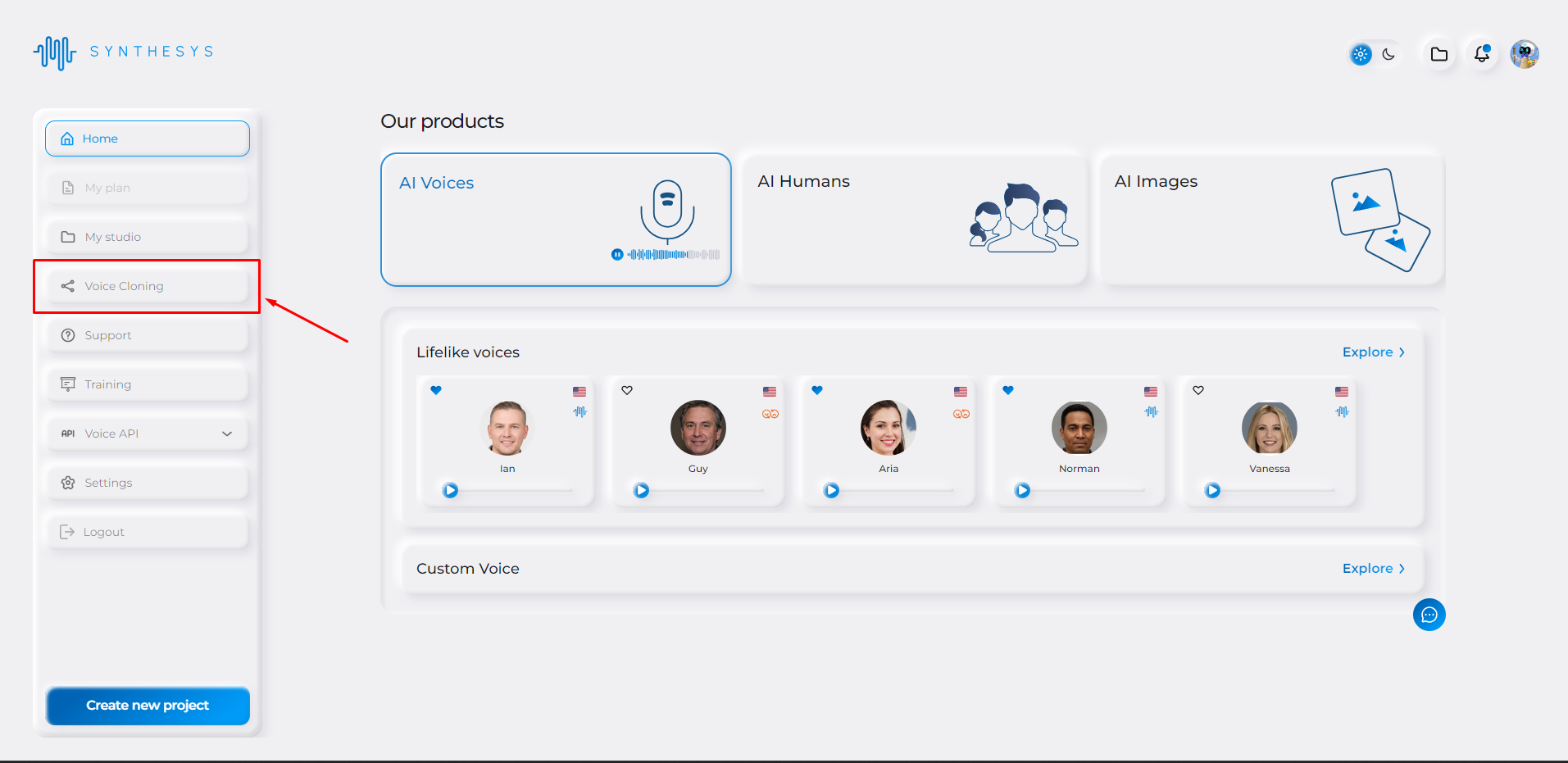This screenshot has width=1568, height=763.
Task: Play Ian's voice sample
Action: click(x=451, y=490)
